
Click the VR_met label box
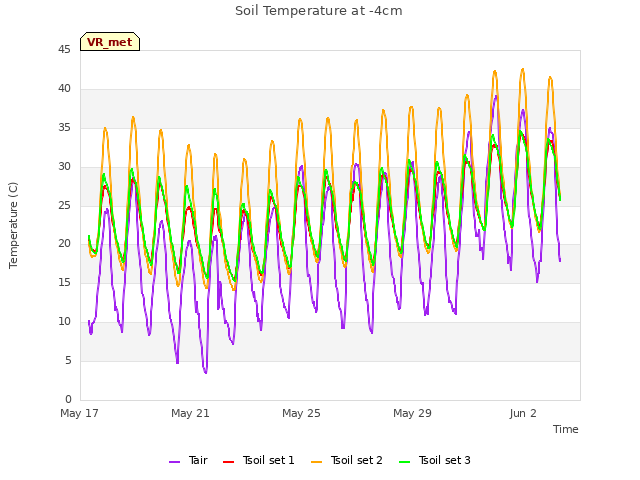pos(110,42)
